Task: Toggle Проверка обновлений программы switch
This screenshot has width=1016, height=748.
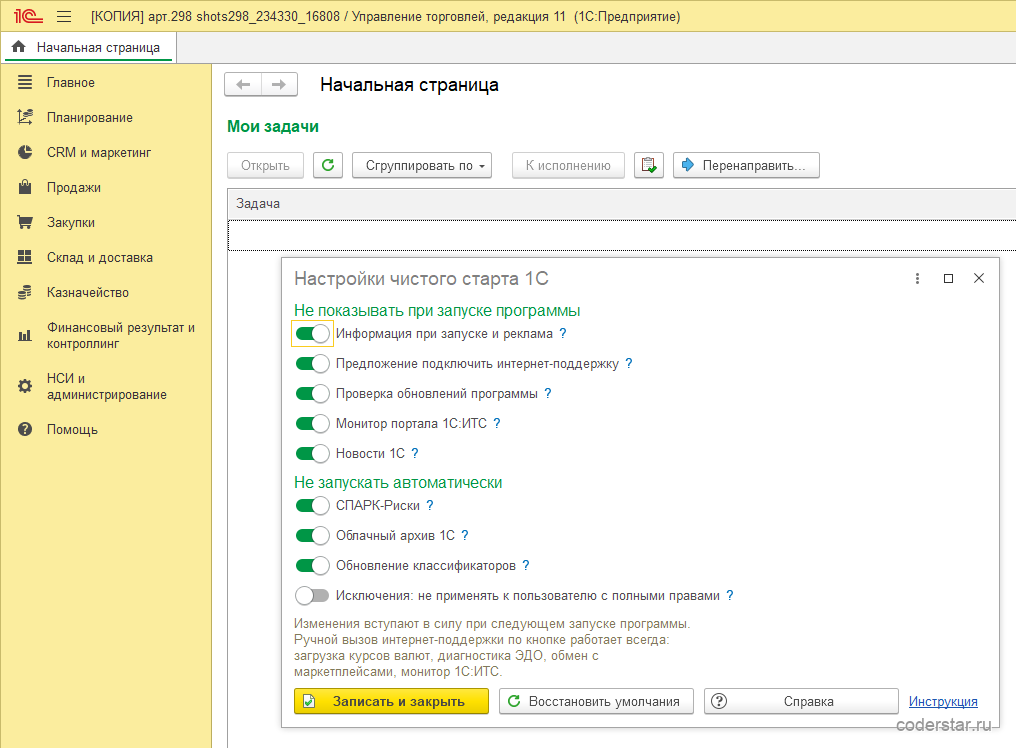Action: (312, 393)
